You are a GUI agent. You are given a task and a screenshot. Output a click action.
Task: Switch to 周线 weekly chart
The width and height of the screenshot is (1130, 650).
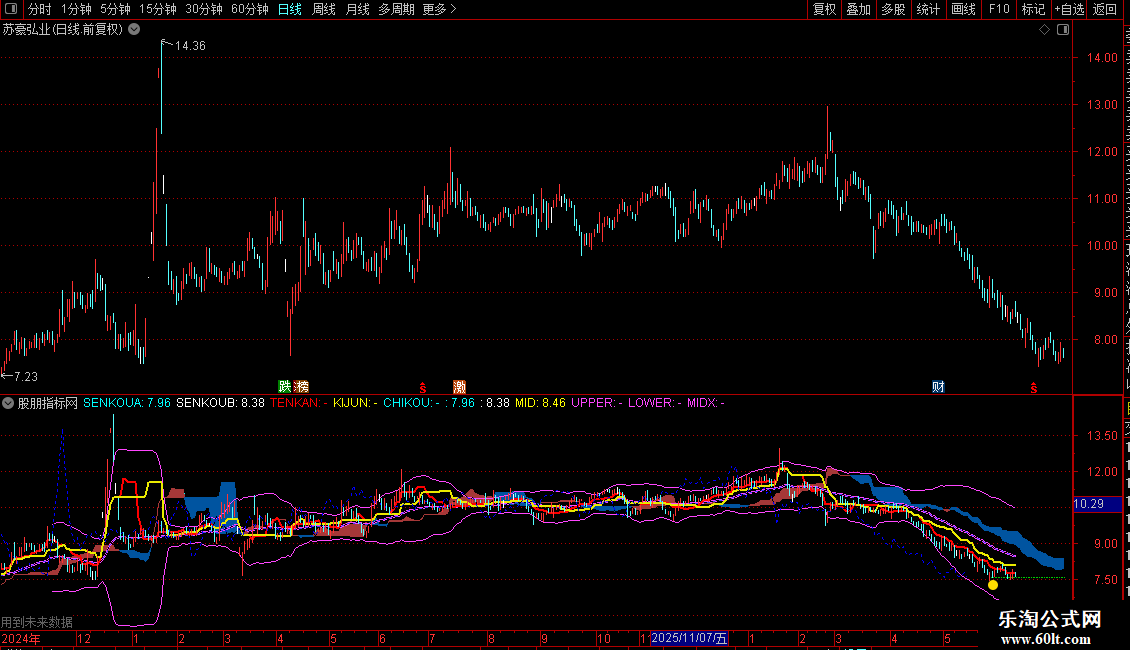tap(324, 9)
